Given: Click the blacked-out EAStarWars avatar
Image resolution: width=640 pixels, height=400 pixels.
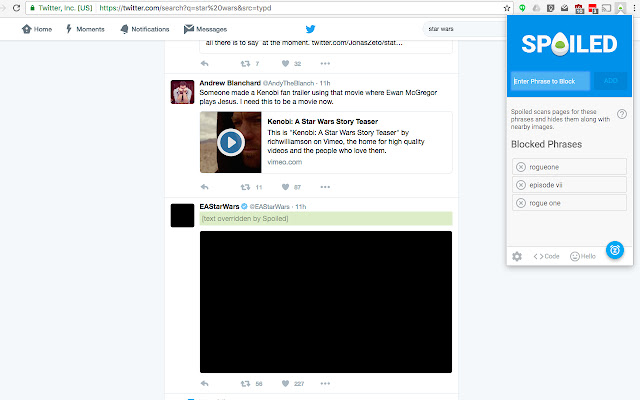Looking at the screenshot, I should click(182, 216).
